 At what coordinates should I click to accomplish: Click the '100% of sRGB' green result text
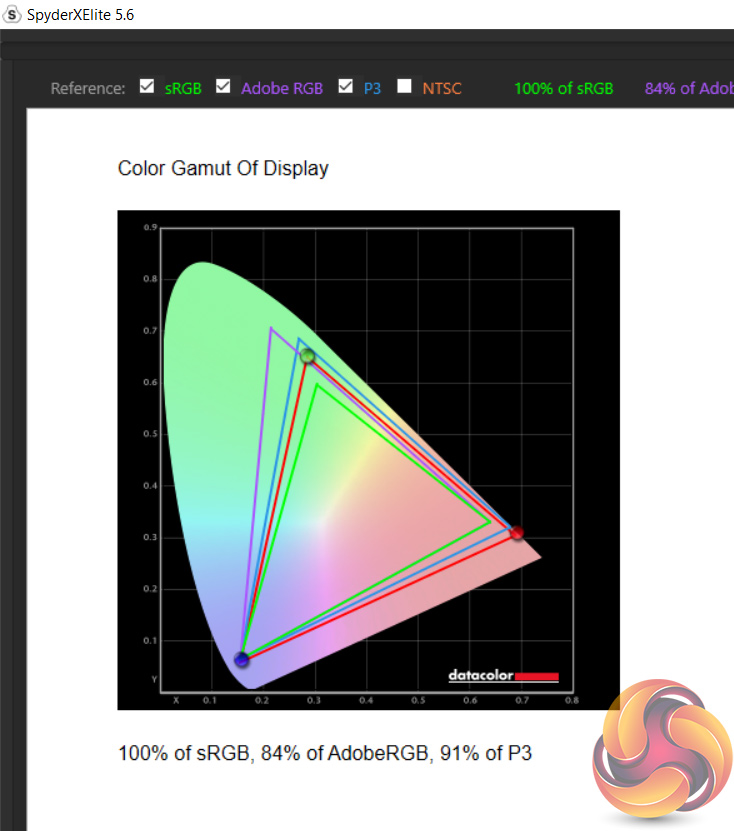tap(563, 88)
